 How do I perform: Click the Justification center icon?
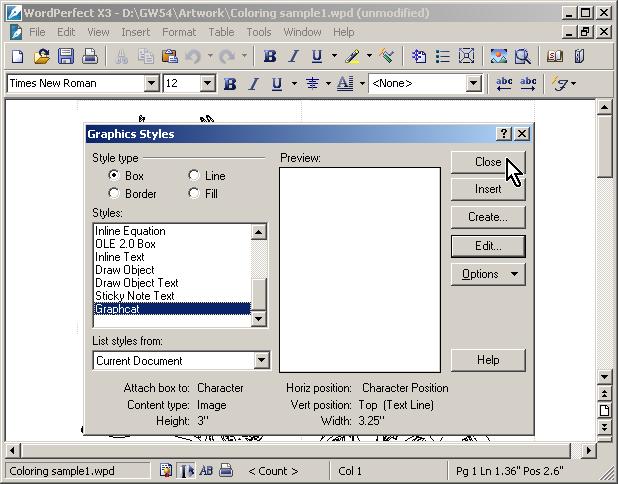pyautogui.click(x=312, y=84)
